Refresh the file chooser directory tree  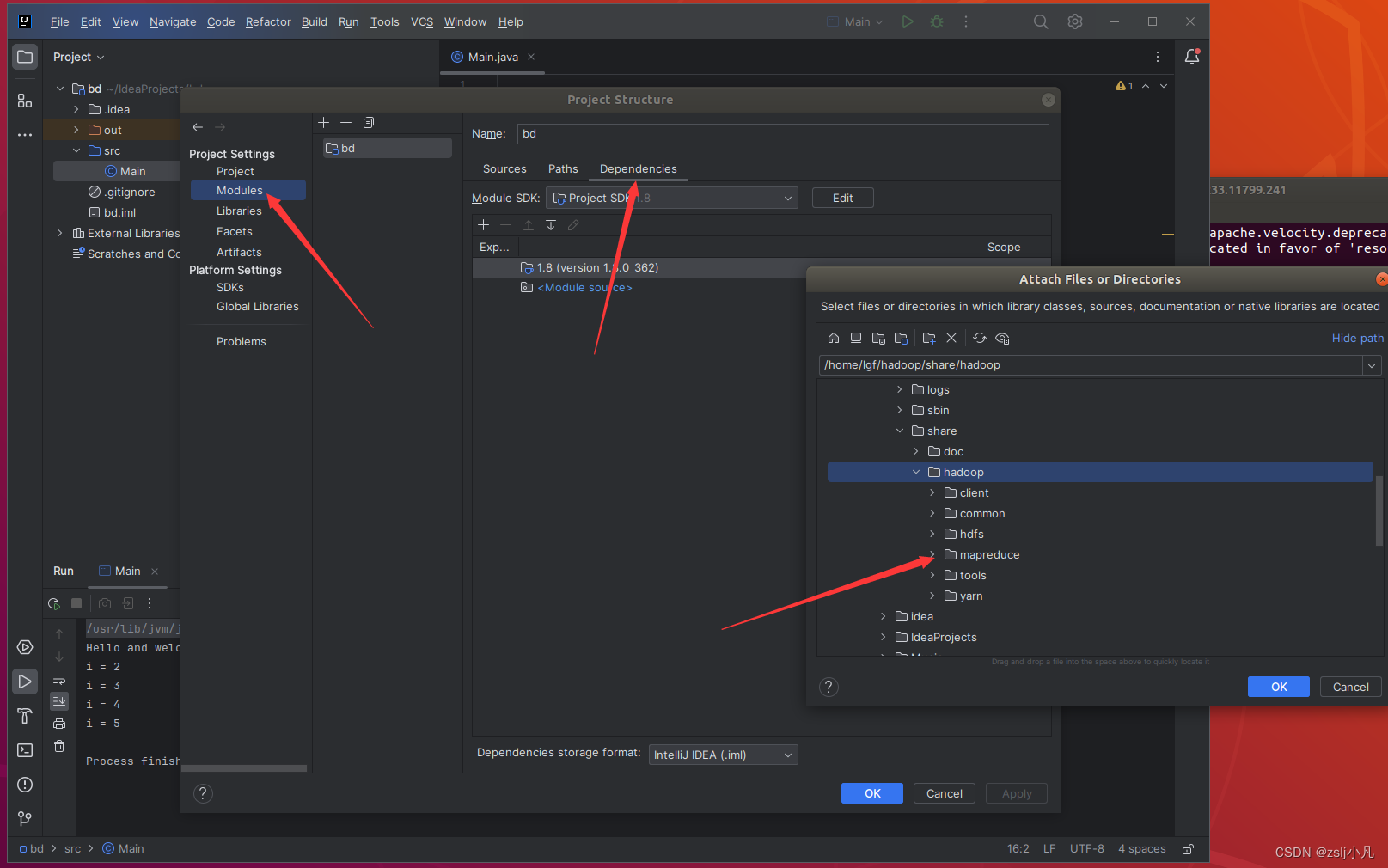[980, 339]
